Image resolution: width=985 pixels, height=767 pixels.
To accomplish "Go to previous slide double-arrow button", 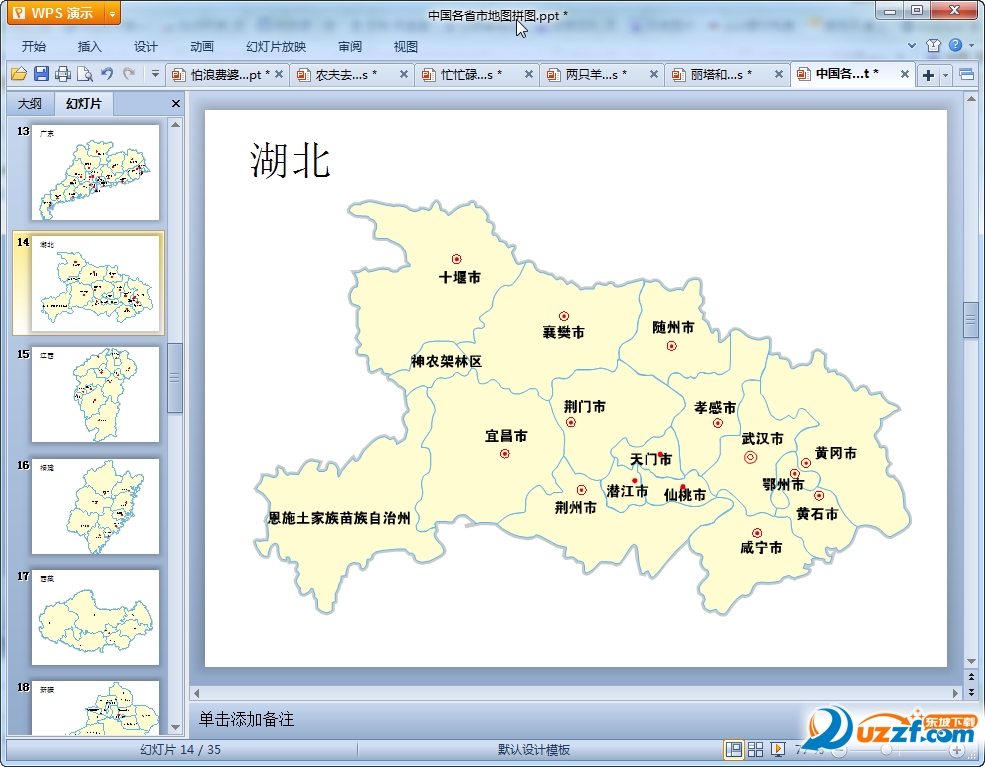I will pos(971,677).
